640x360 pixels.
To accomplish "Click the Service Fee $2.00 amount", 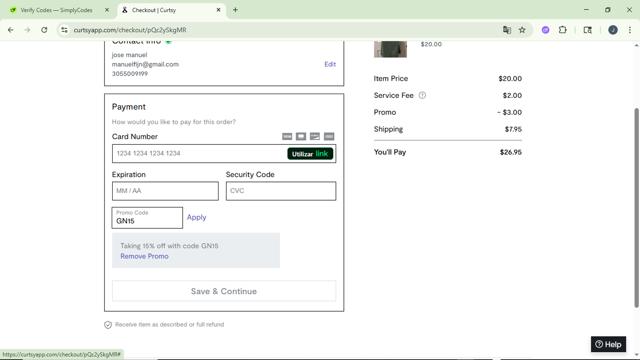I will click(512, 95).
